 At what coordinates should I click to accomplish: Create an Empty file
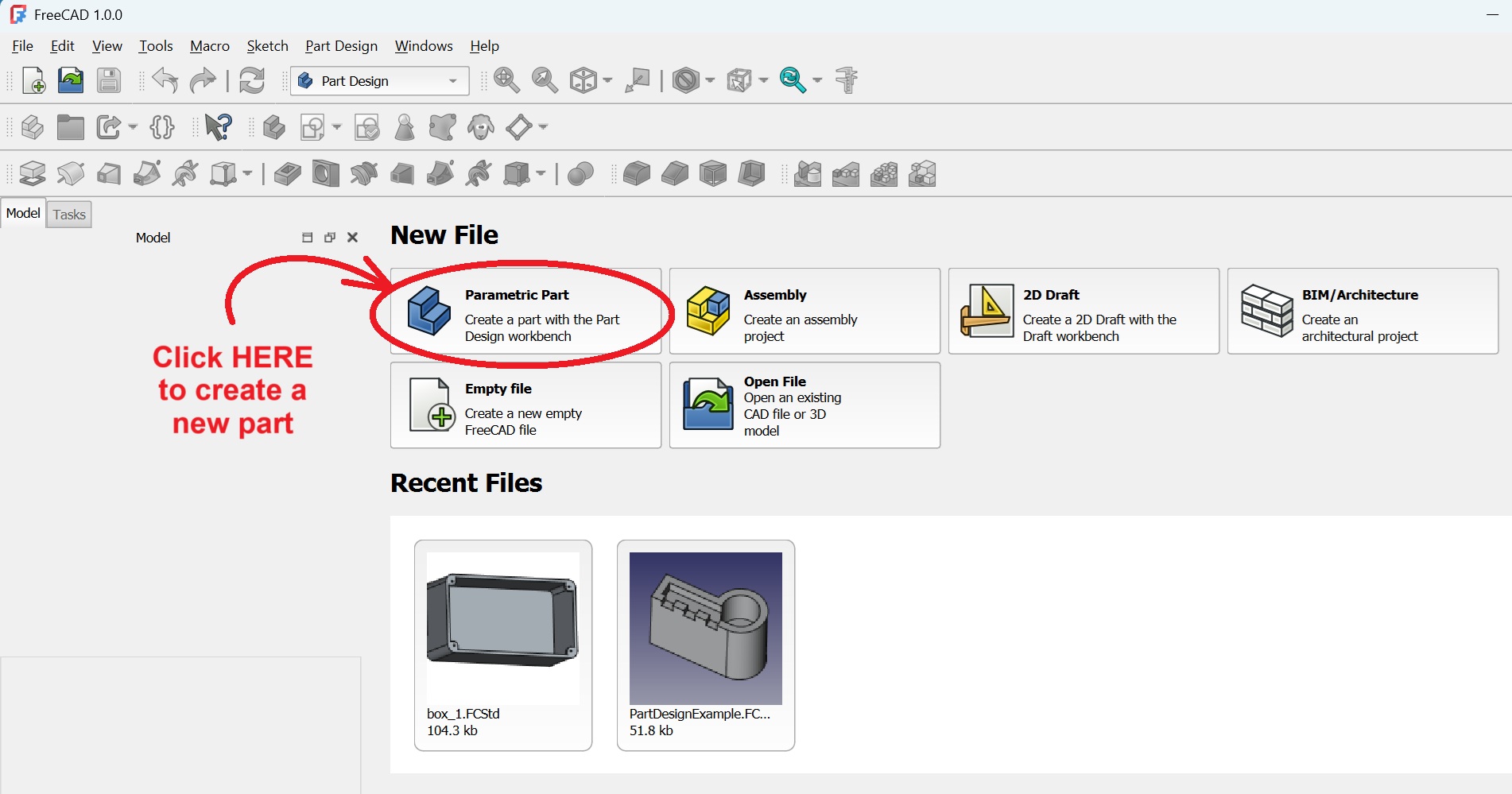click(x=525, y=405)
